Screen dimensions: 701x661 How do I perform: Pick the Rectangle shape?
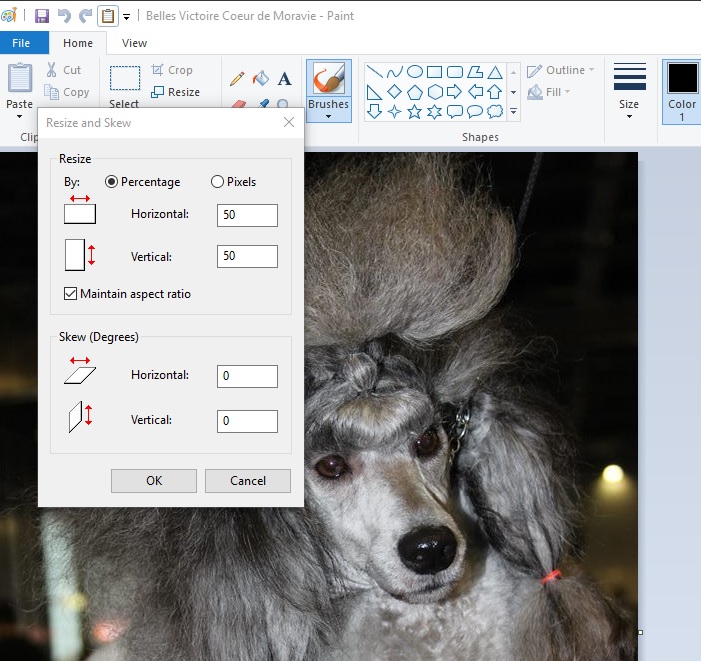point(435,72)
